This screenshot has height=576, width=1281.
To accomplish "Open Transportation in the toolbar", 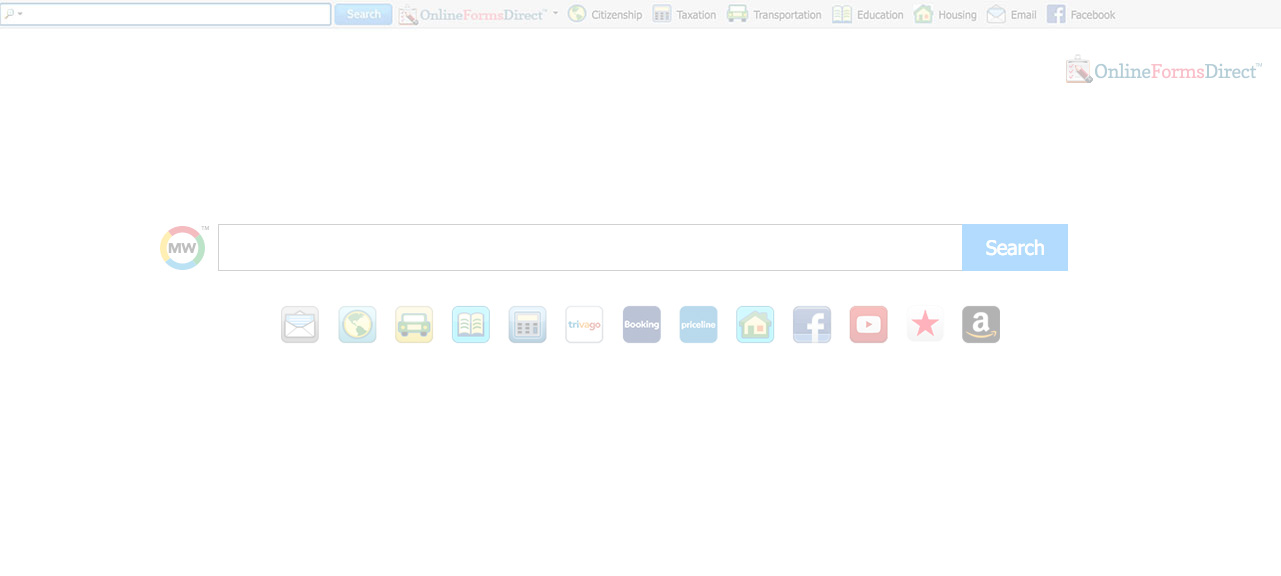I will coord(774,14).
